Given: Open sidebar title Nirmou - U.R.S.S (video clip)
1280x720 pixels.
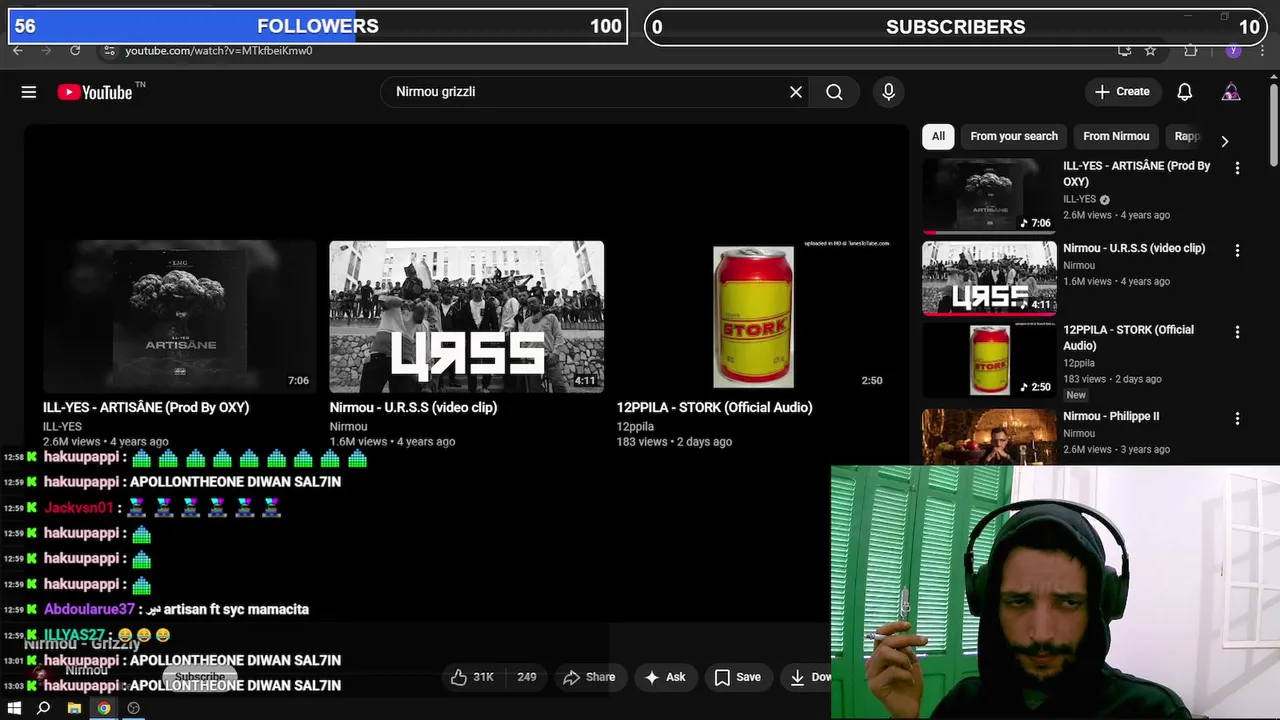Looking at the screenshot, I should click(1134, 248).
